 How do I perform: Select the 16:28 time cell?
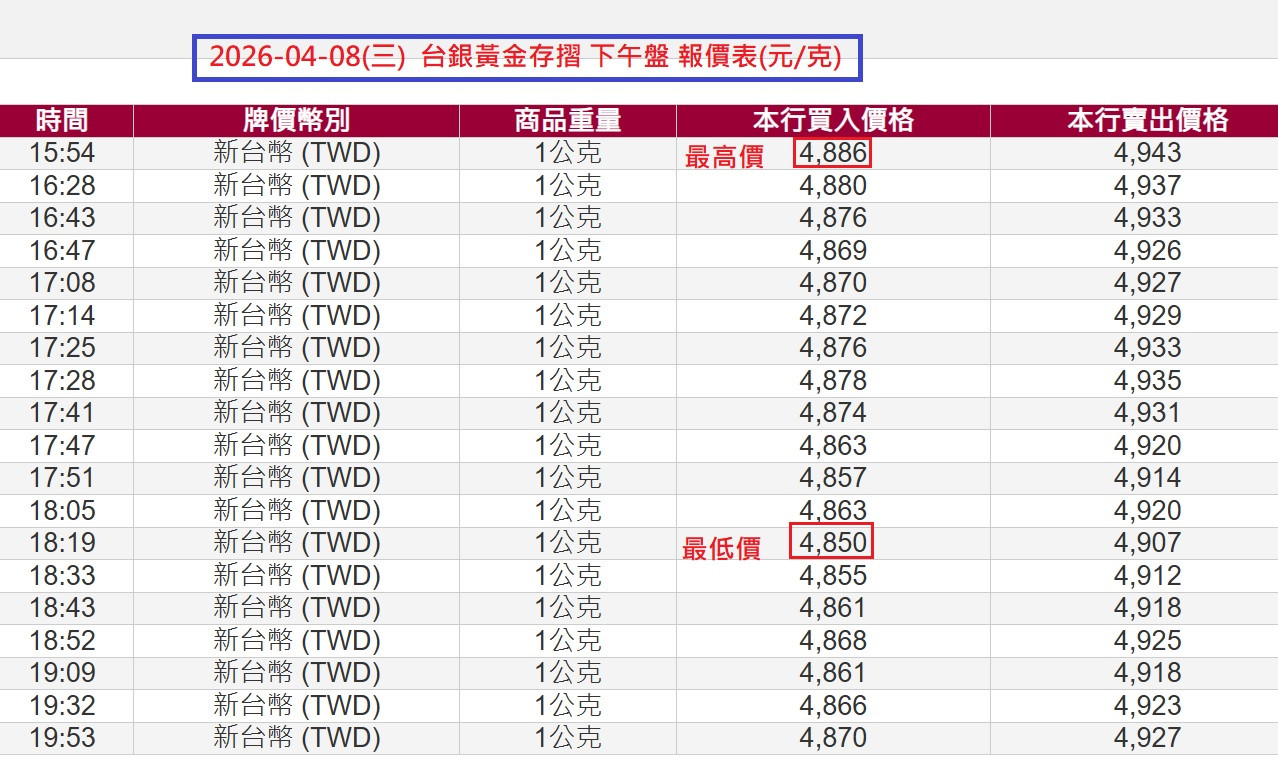pos(66,186)
